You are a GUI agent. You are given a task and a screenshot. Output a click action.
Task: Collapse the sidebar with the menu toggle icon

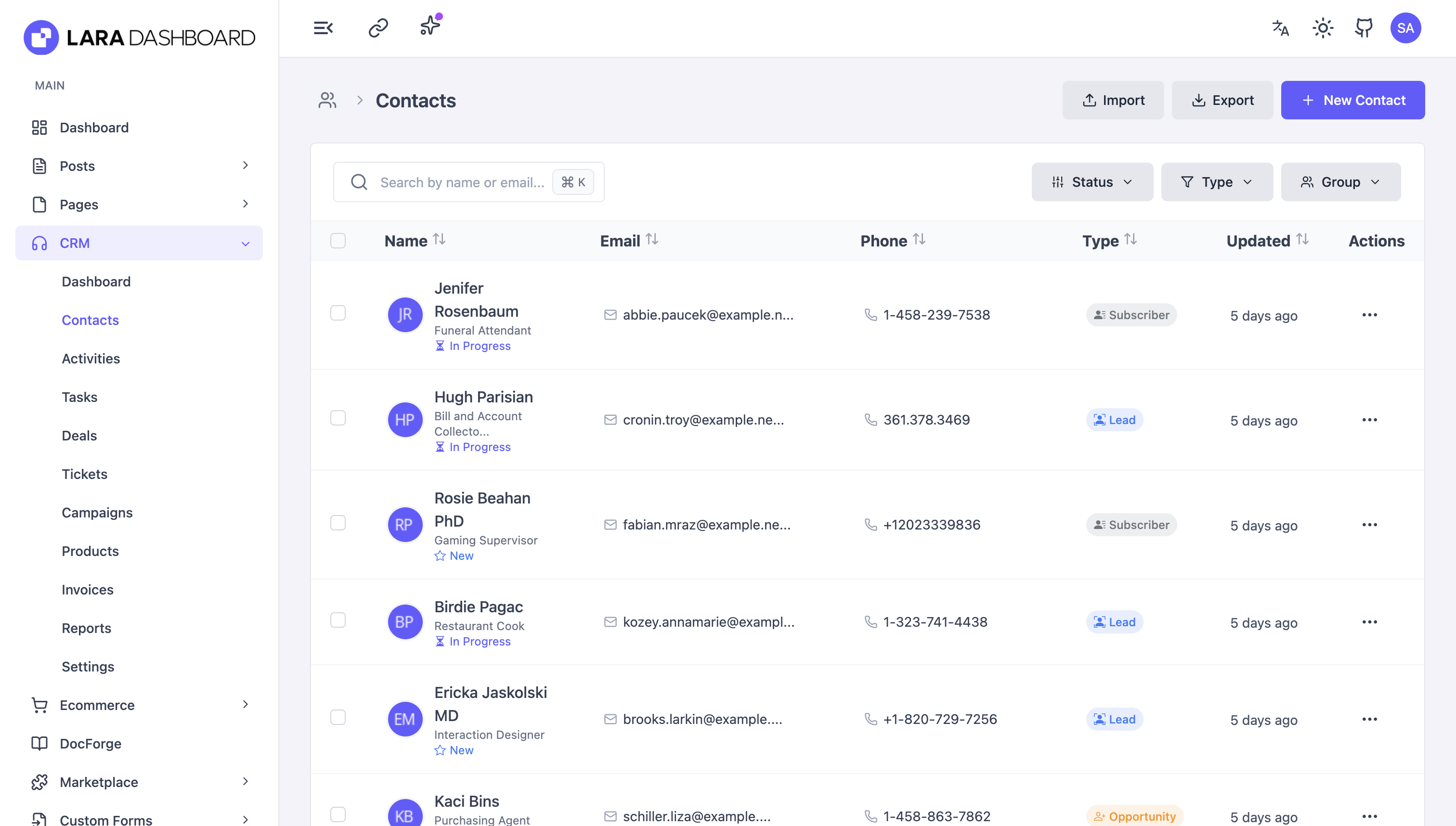click(323, 27)
